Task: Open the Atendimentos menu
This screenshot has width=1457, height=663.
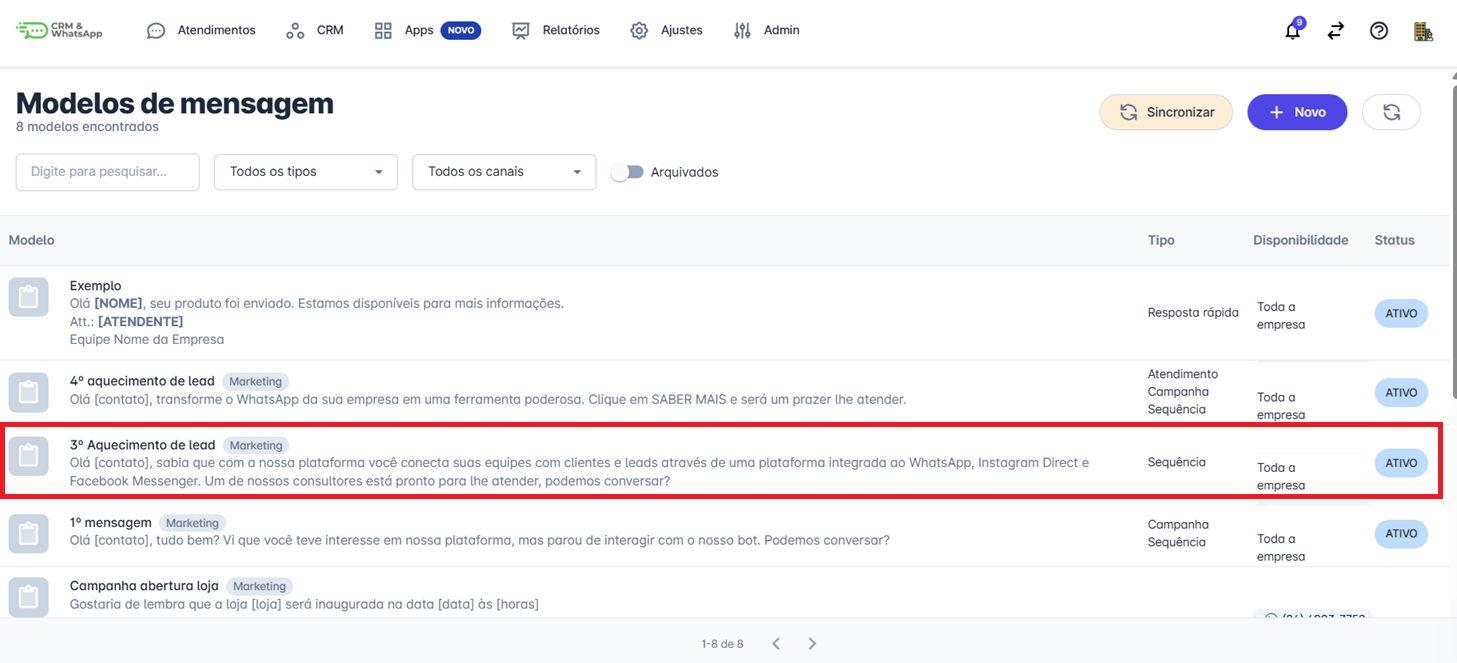Action: (201, 30)
